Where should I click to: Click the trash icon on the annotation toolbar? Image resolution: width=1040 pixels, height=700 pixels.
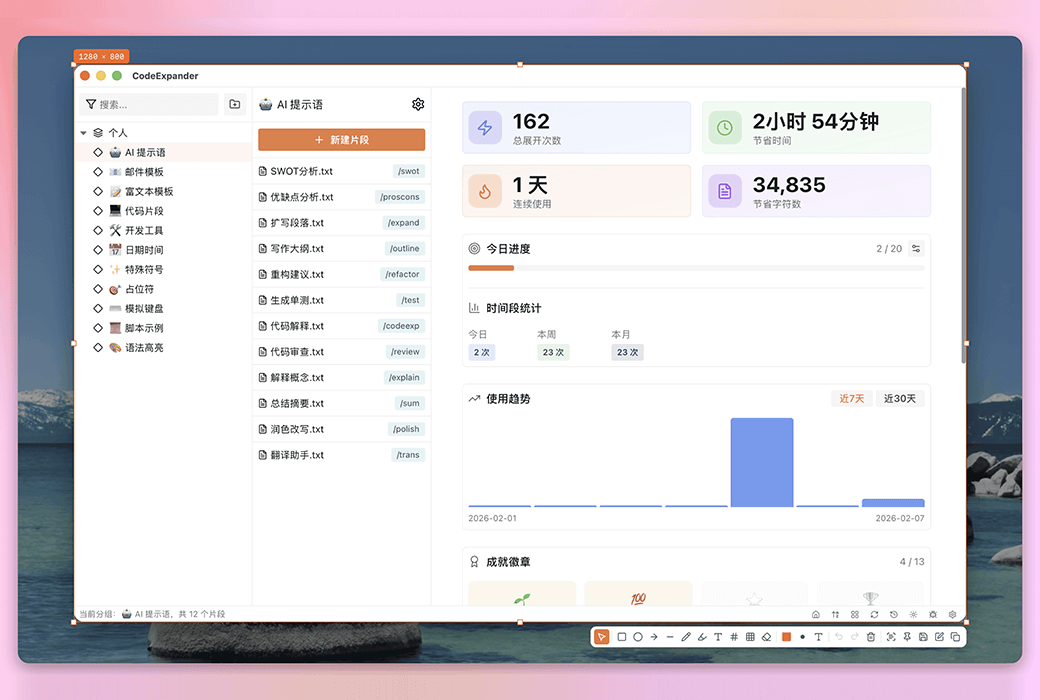870,637
